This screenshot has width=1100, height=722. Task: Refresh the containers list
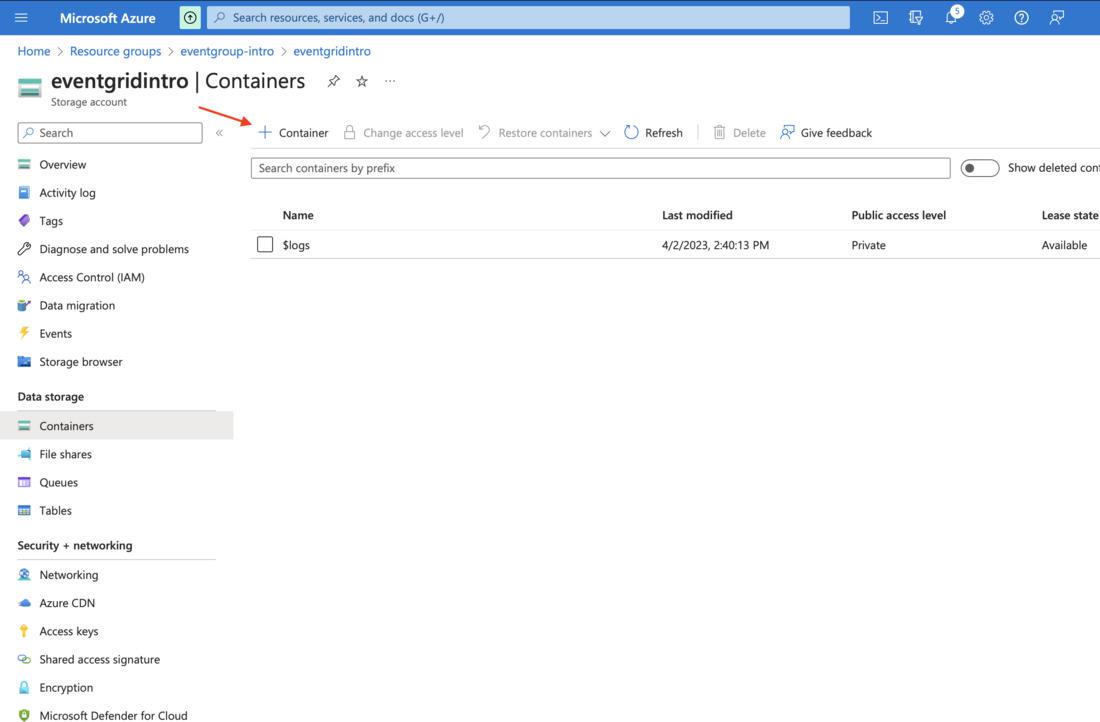pyautogui.click(x=653, y=133)
